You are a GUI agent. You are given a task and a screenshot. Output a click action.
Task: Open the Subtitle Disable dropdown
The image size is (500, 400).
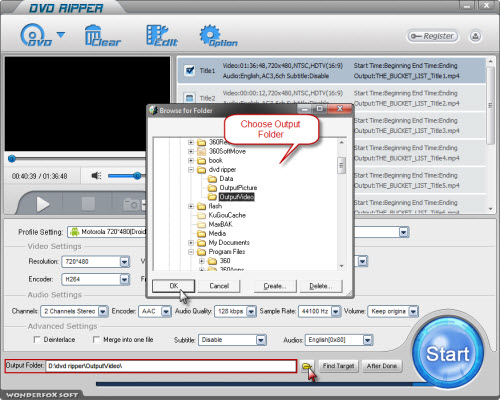tap(261, 340)
